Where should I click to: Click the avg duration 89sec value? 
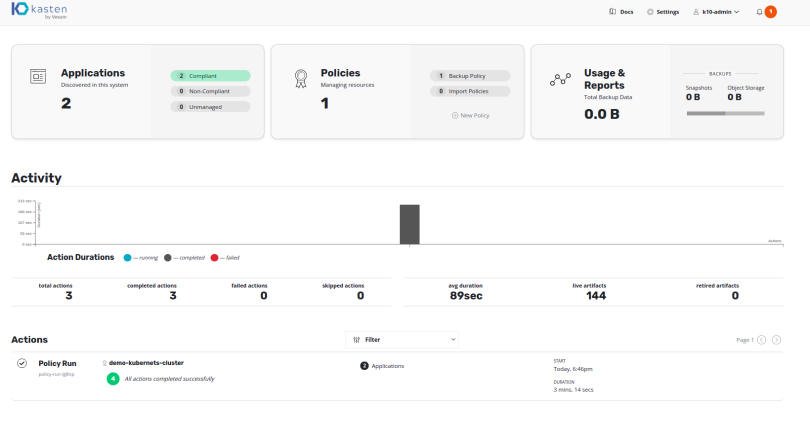click(x=466, y=296)
